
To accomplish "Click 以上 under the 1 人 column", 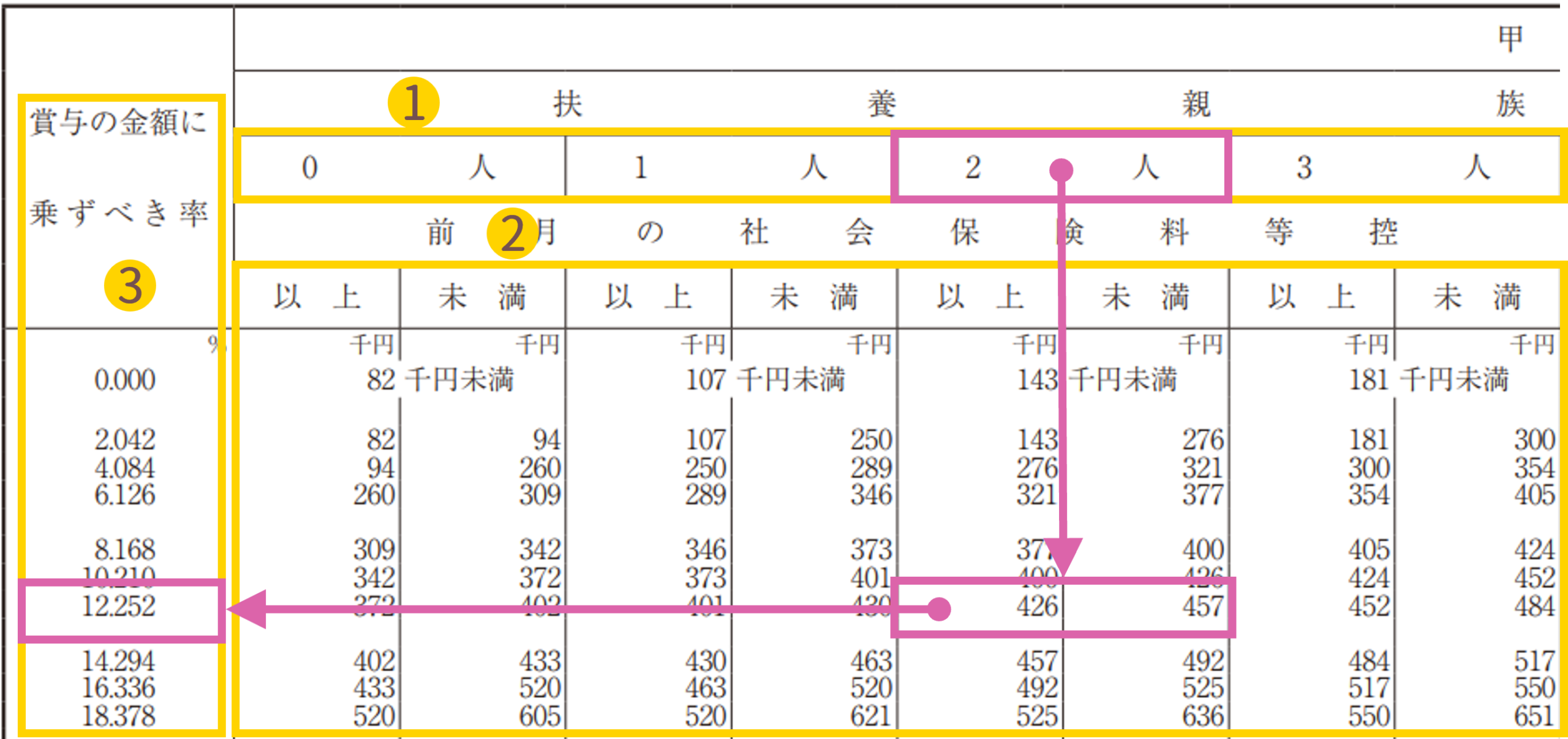I will pos(648,297).
